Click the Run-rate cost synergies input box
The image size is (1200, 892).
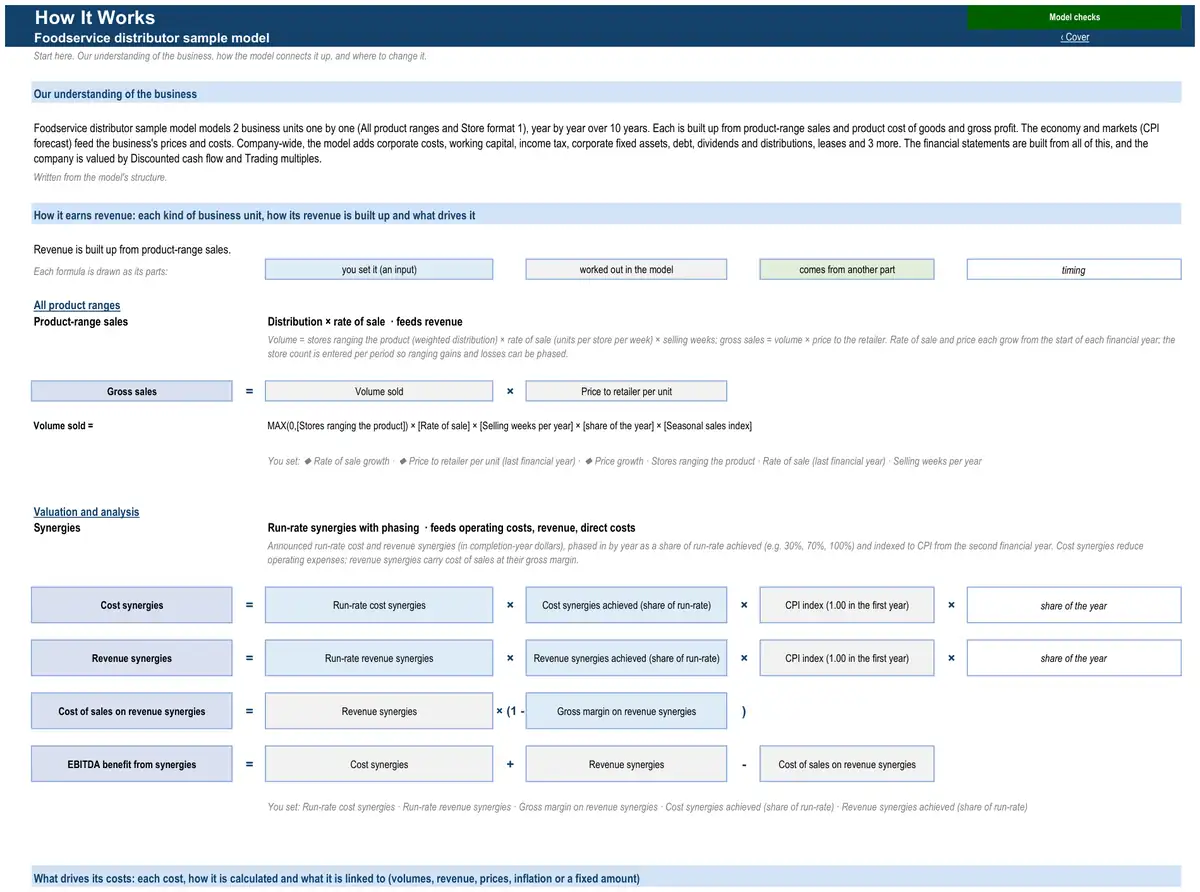coord(379,605)
